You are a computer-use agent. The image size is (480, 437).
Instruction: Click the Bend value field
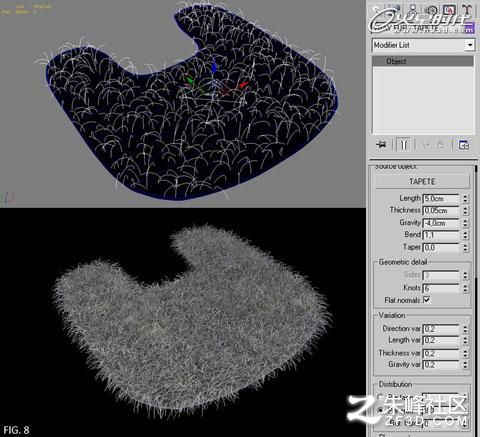(x=441, y=235)
